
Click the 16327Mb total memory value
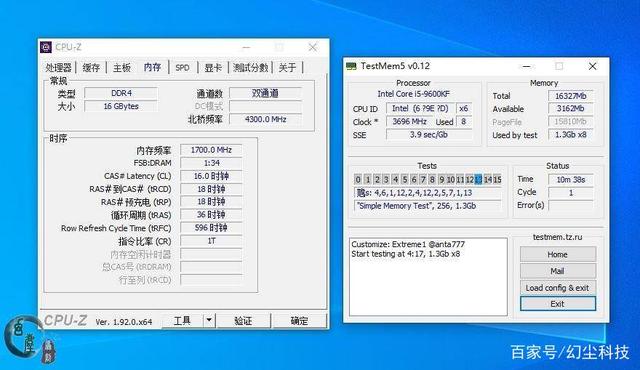(571, 96)
